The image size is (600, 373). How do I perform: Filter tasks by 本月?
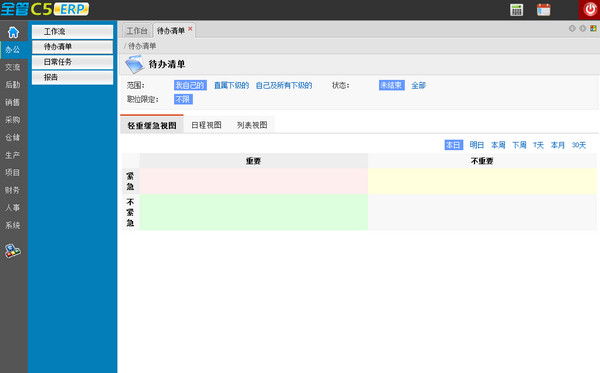point(558,145)
